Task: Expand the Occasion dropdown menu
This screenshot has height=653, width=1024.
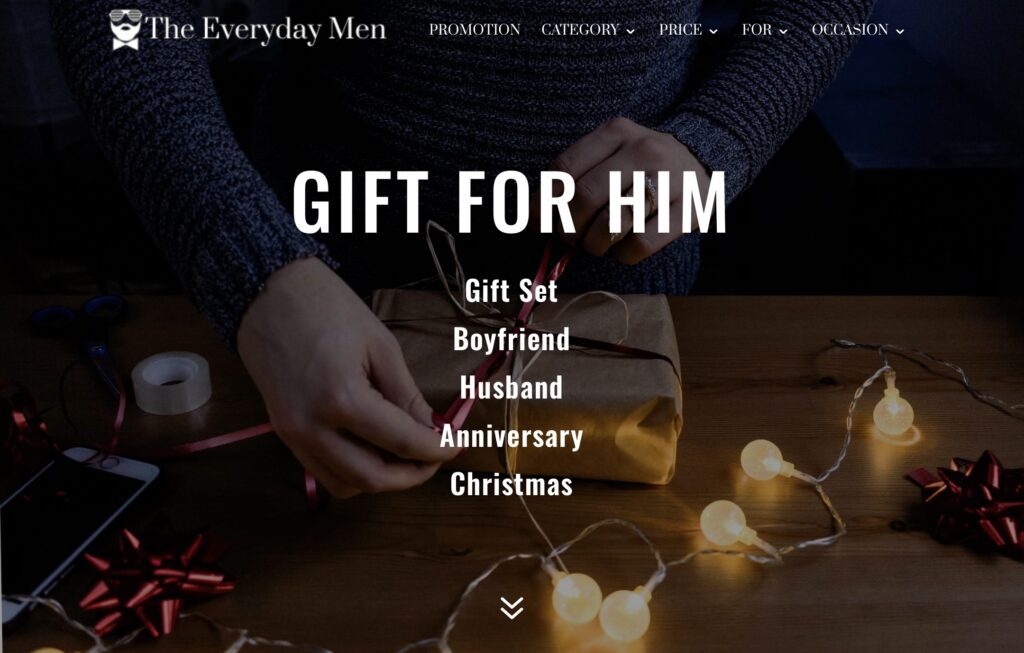Action: pos(858,29)
